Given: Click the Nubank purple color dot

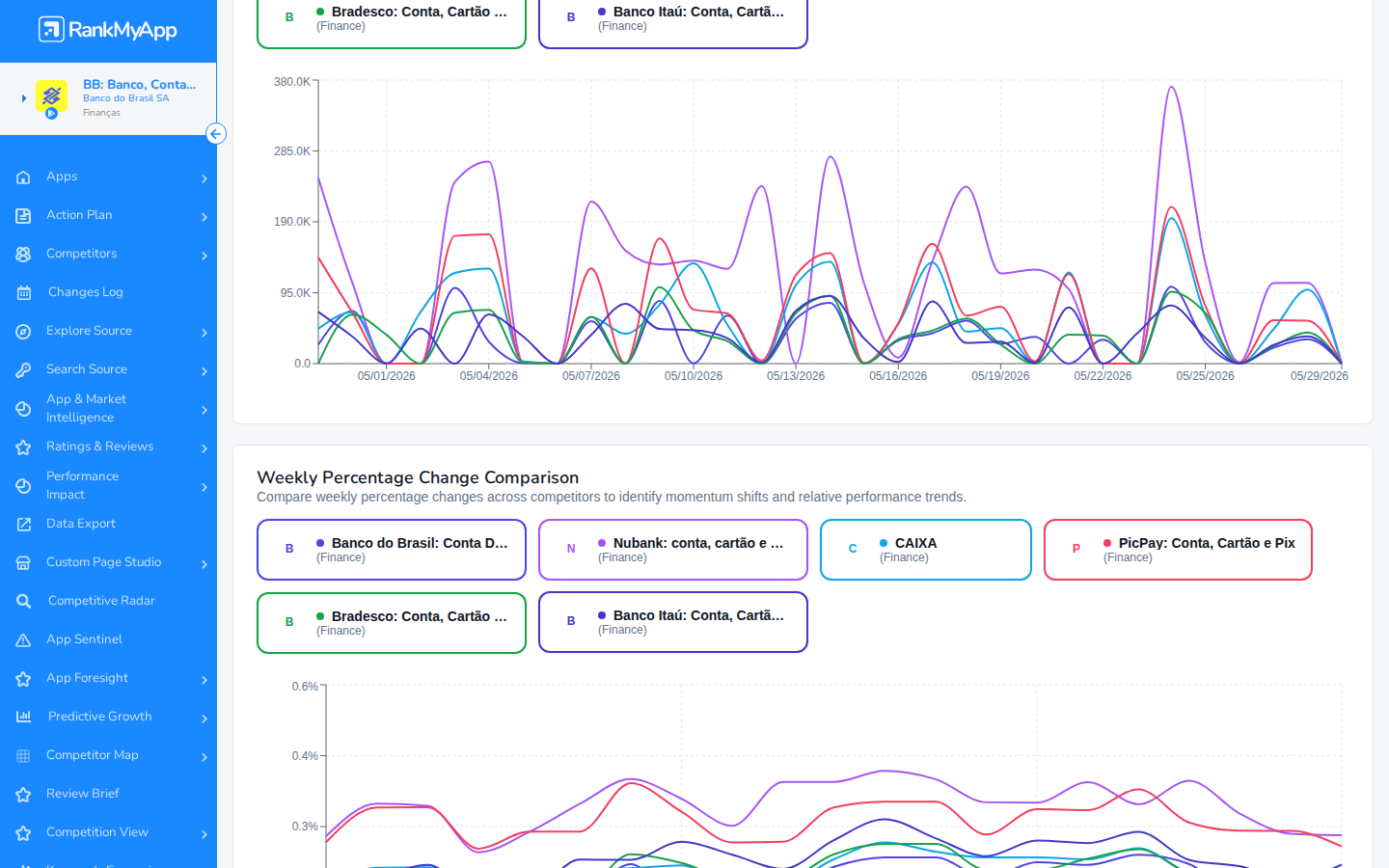Looking at the screenshot, I should click(x=602, y=543).
